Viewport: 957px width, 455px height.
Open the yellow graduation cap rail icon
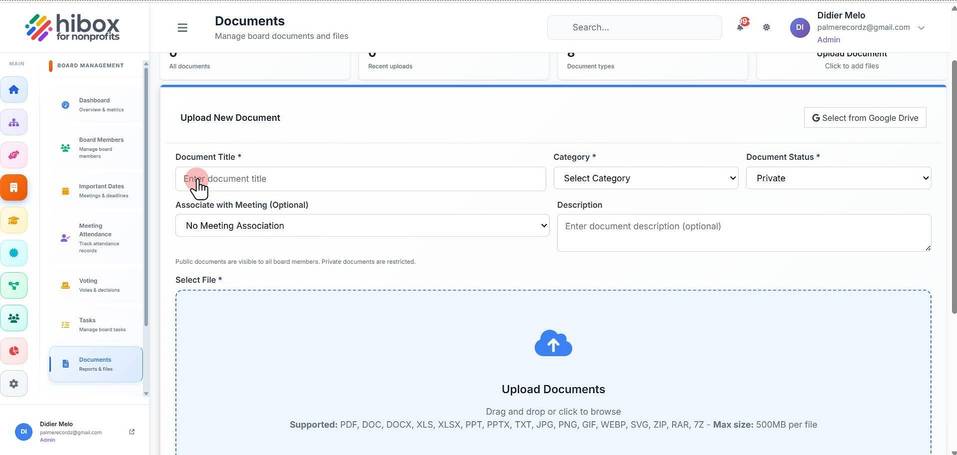coord(13,220)
